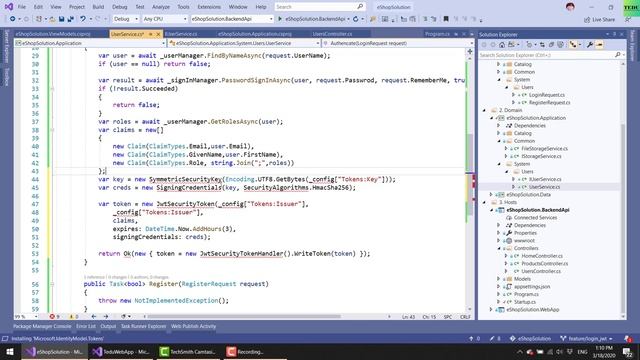Click inside the Visual Studio search box
The height and width of the screenshot is (360, 640).
(x=319, y=7)
